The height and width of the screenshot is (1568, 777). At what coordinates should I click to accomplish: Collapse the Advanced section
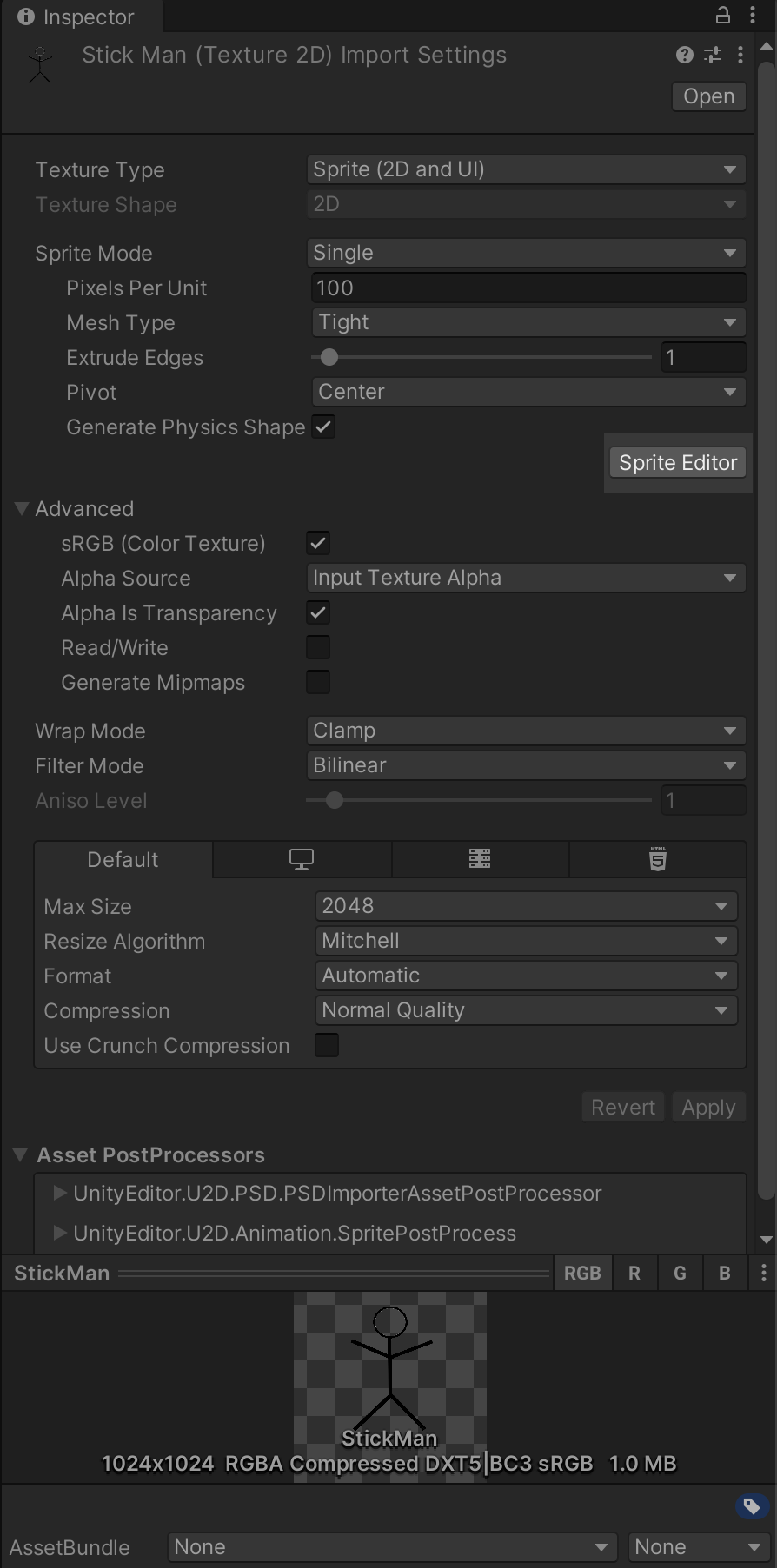[23, 509]
